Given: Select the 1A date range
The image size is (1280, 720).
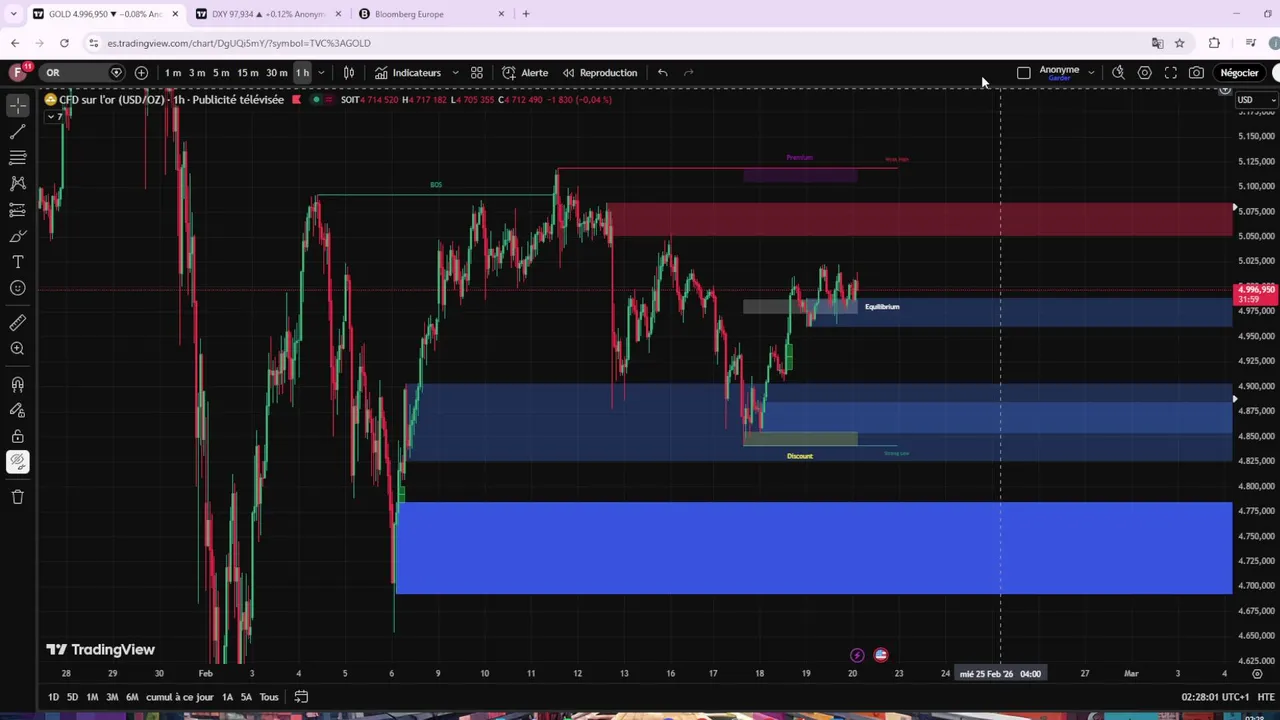Looking at the screenshot, I should [x=227, y=697].
